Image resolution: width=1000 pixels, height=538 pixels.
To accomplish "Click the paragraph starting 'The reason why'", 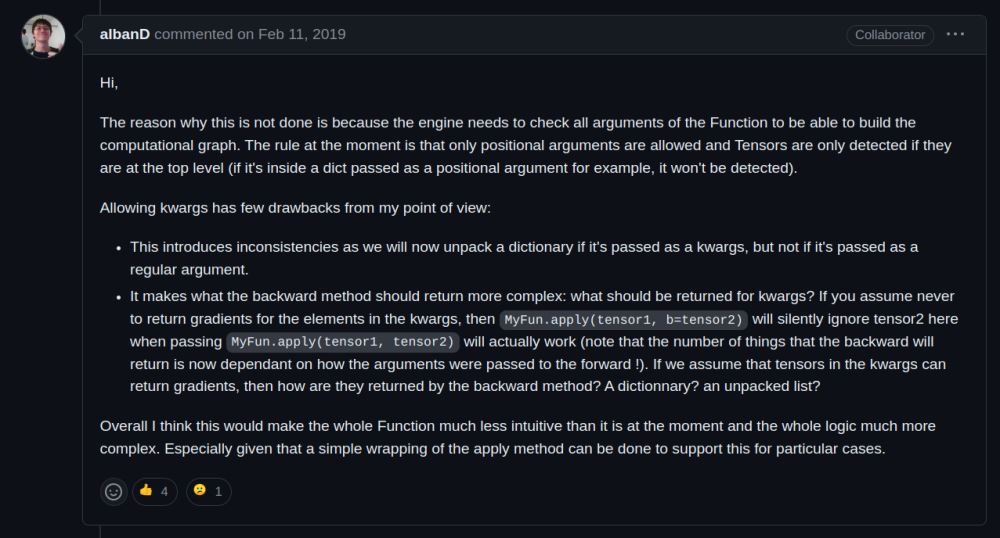I will point(526,145).
